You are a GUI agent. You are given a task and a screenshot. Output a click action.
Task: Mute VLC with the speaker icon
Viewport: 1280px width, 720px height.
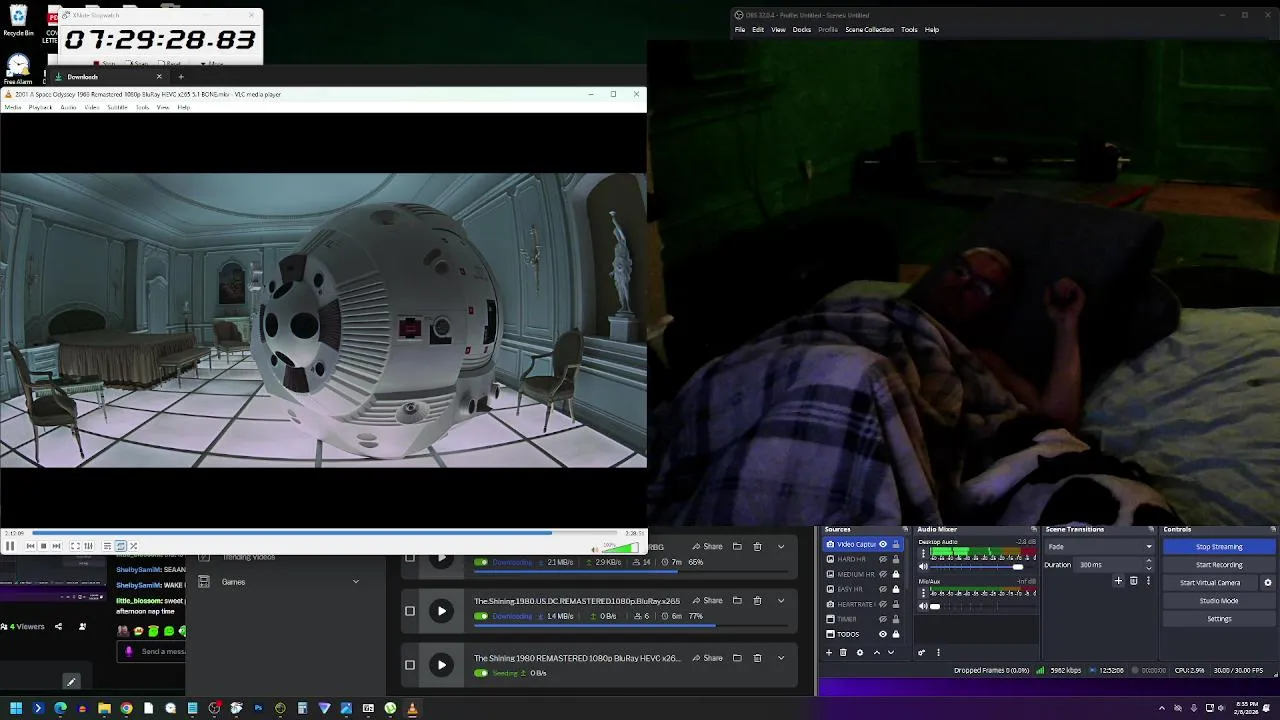595,548
